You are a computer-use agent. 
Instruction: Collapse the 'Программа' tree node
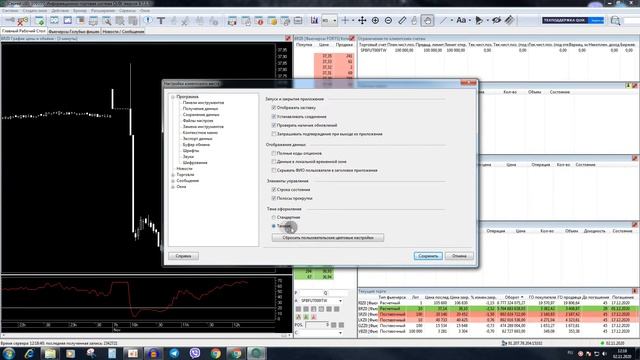173,97
